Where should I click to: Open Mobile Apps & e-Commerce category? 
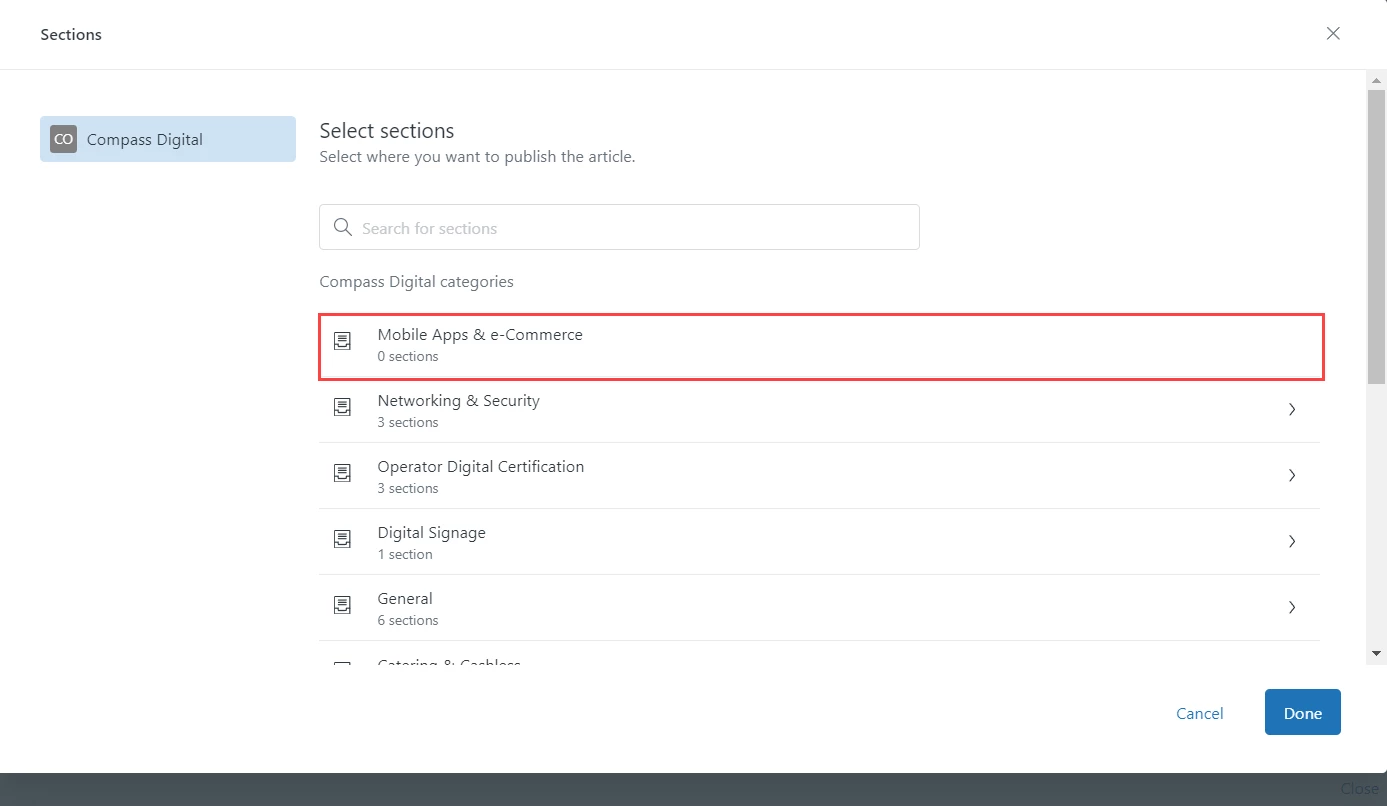(821, 346)
